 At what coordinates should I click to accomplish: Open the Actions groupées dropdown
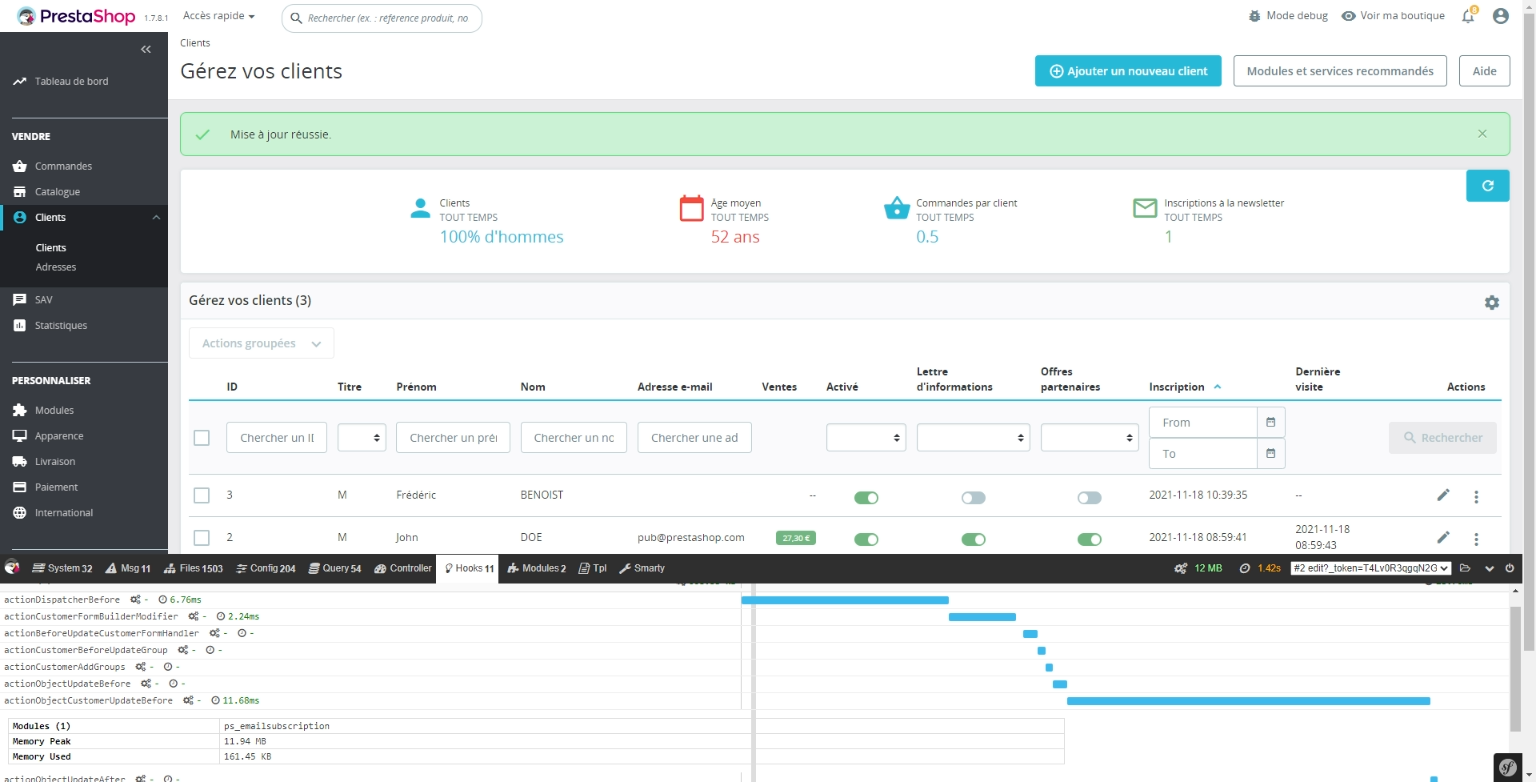click(x=261, y=343)
